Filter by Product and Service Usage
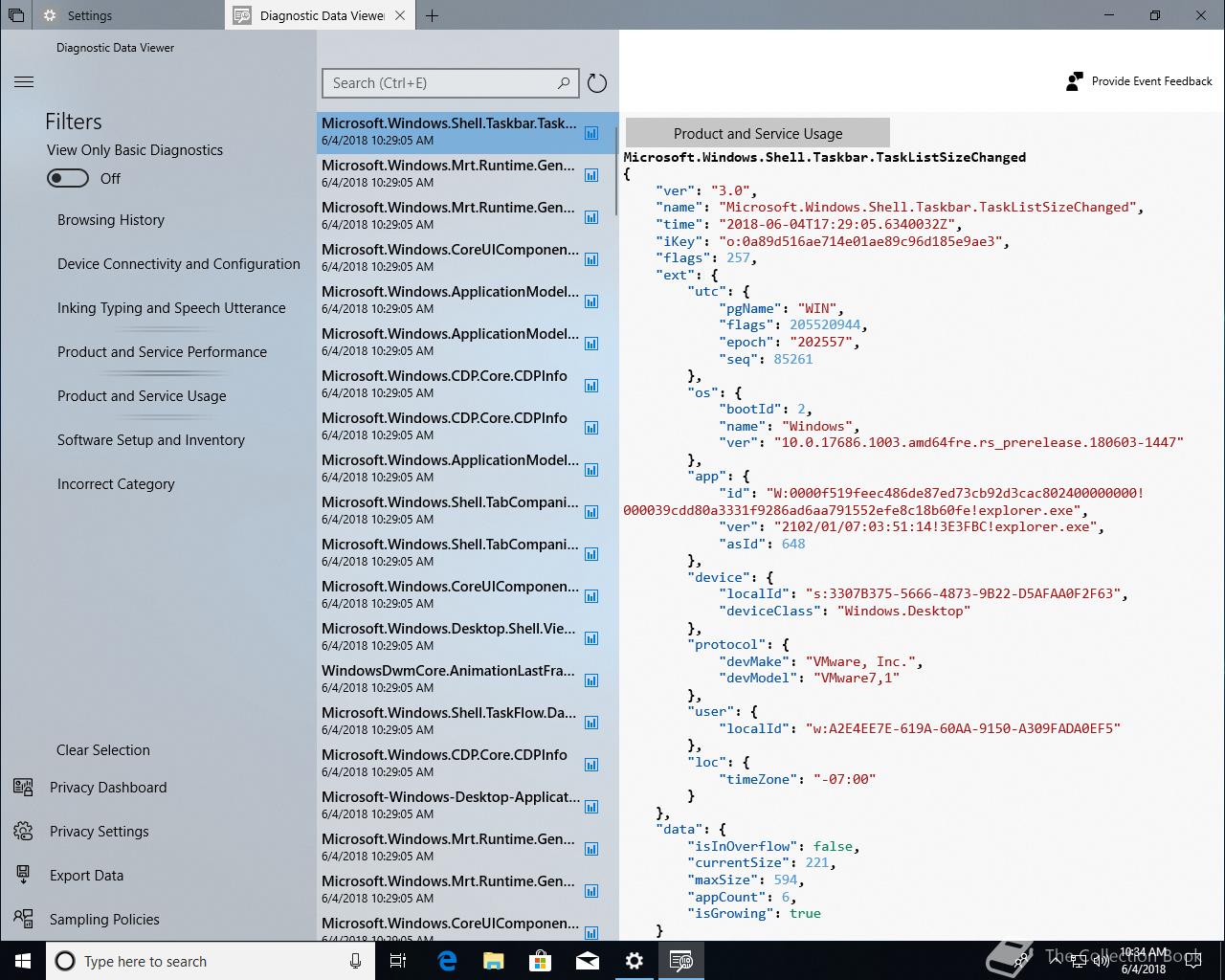Viewport: 1225px width, 980px height. pyautogui.click(x=142, y=396)
